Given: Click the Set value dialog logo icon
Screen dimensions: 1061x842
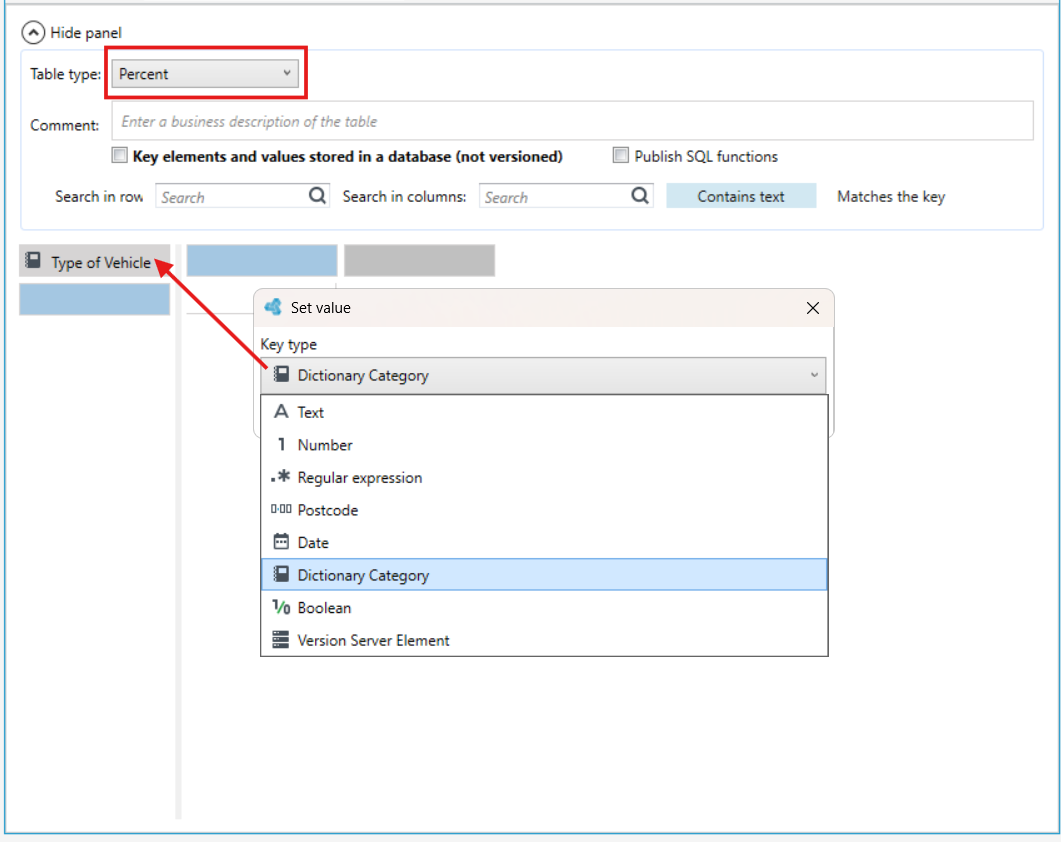Looking at the screenshot, I should coord(274,307).
